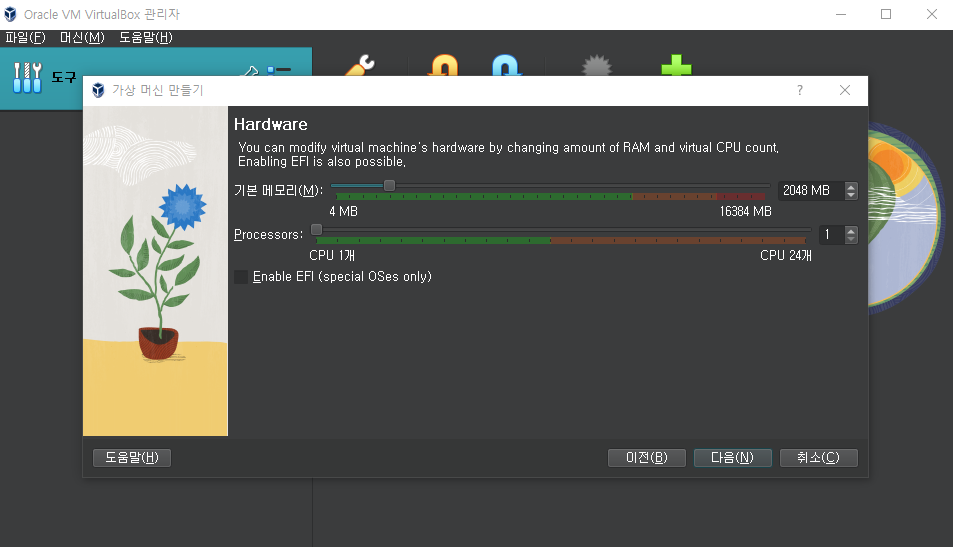Image resolution: width=953 pixels, height=547 pixels.
Task: Close the VirtualBox manager window
Action: click(932, 14)
